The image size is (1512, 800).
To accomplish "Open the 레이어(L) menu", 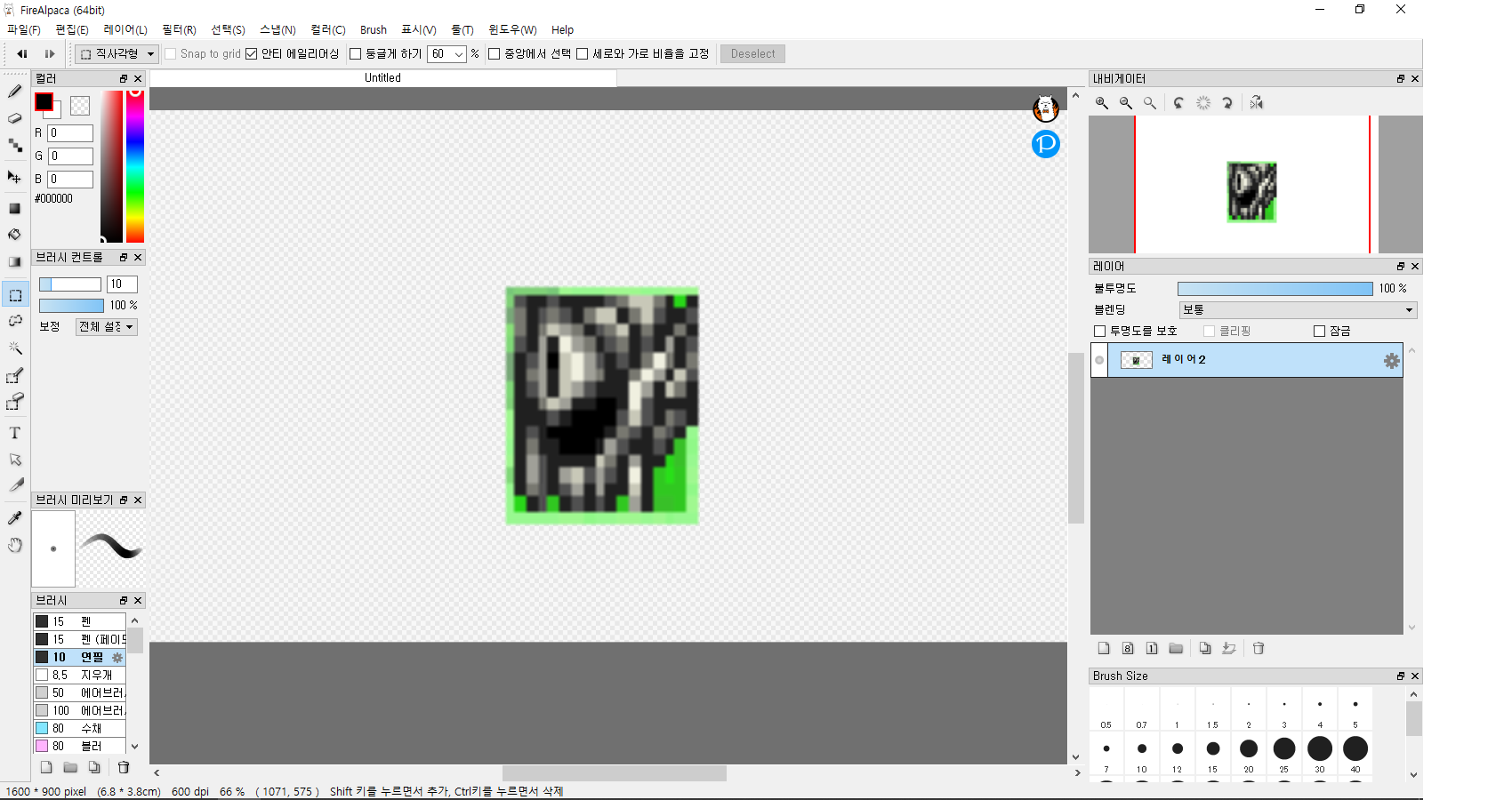I will coord(125,30).
